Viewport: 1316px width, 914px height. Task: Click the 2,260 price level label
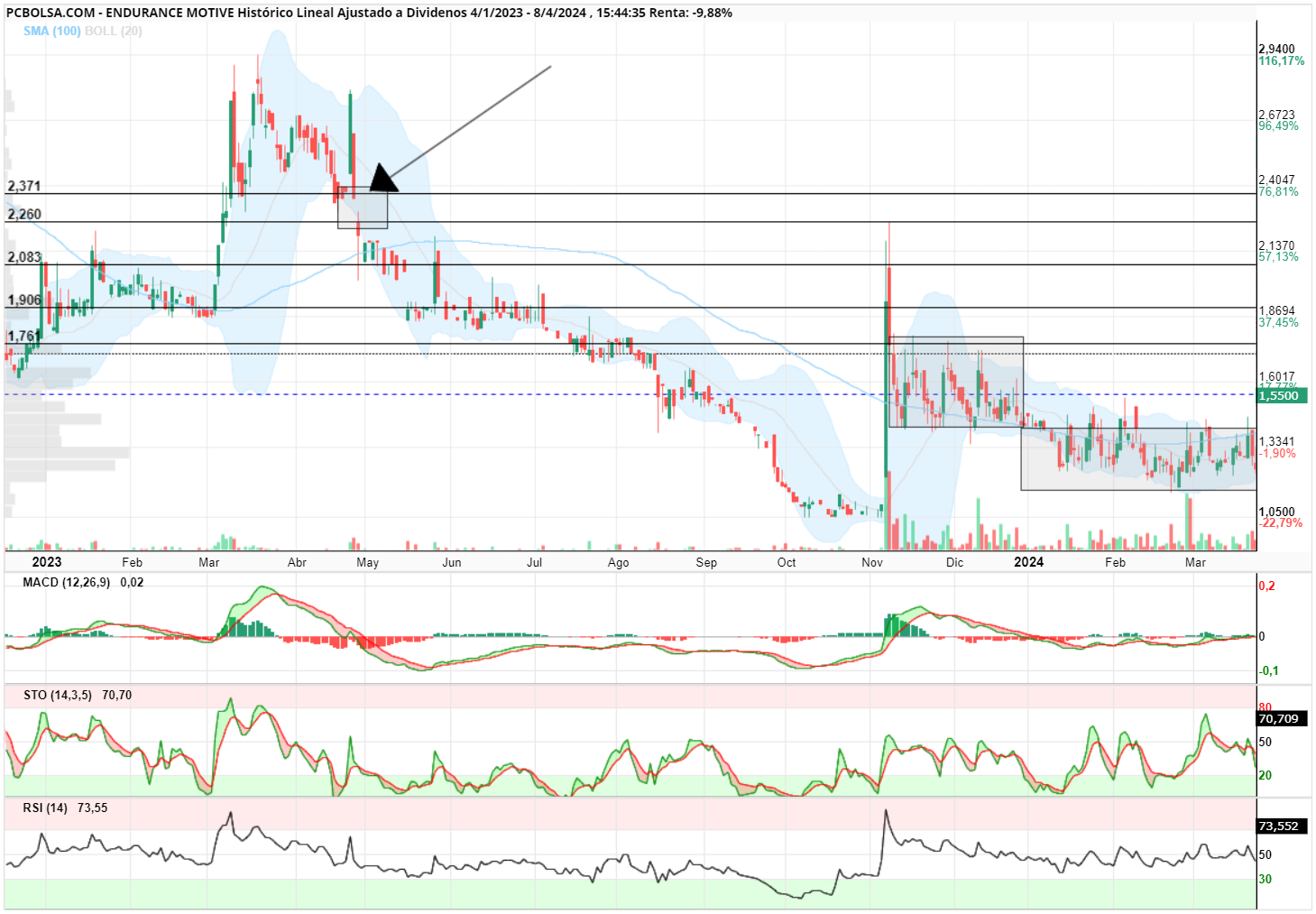pos(24,214)
